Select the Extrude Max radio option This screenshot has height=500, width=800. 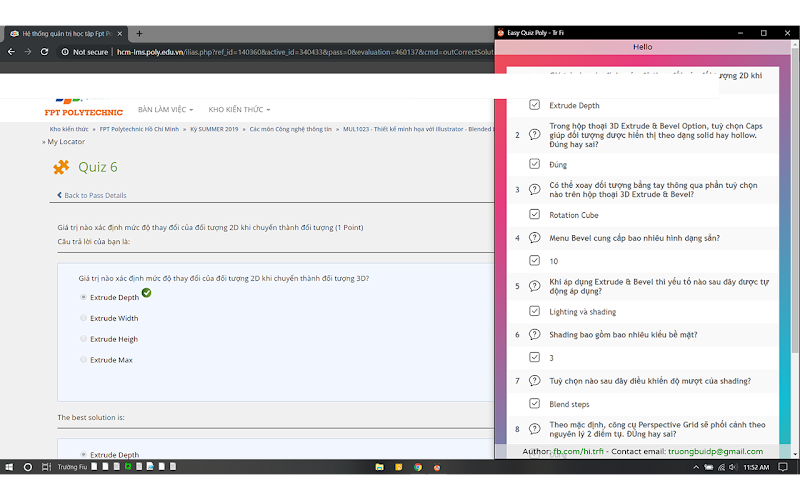click(x=83, y=359)
